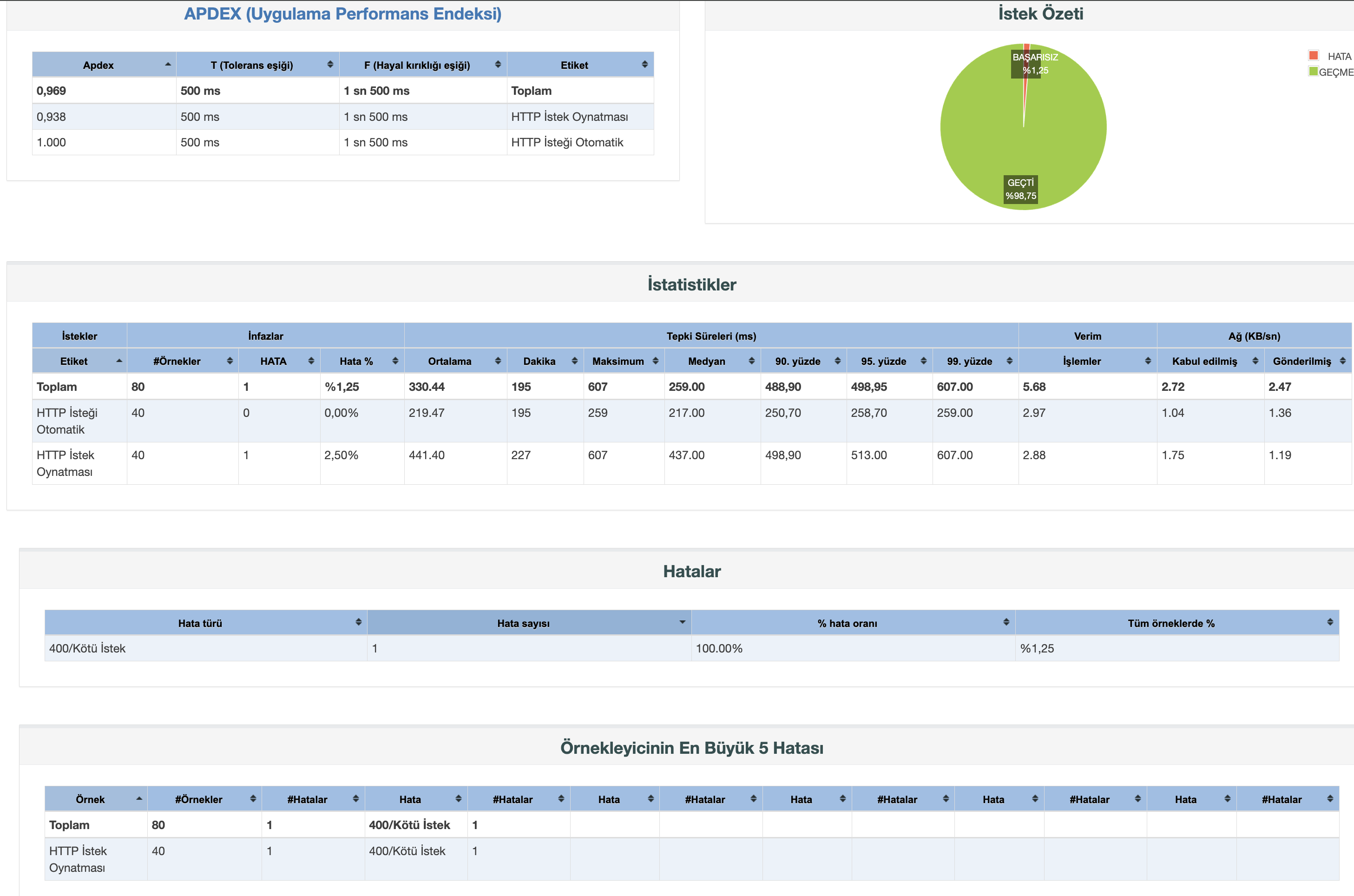Sort the Apdex column descending
Image resolution: width=1354 pixels, height=896 pixels.
click(x=169, y=65)
